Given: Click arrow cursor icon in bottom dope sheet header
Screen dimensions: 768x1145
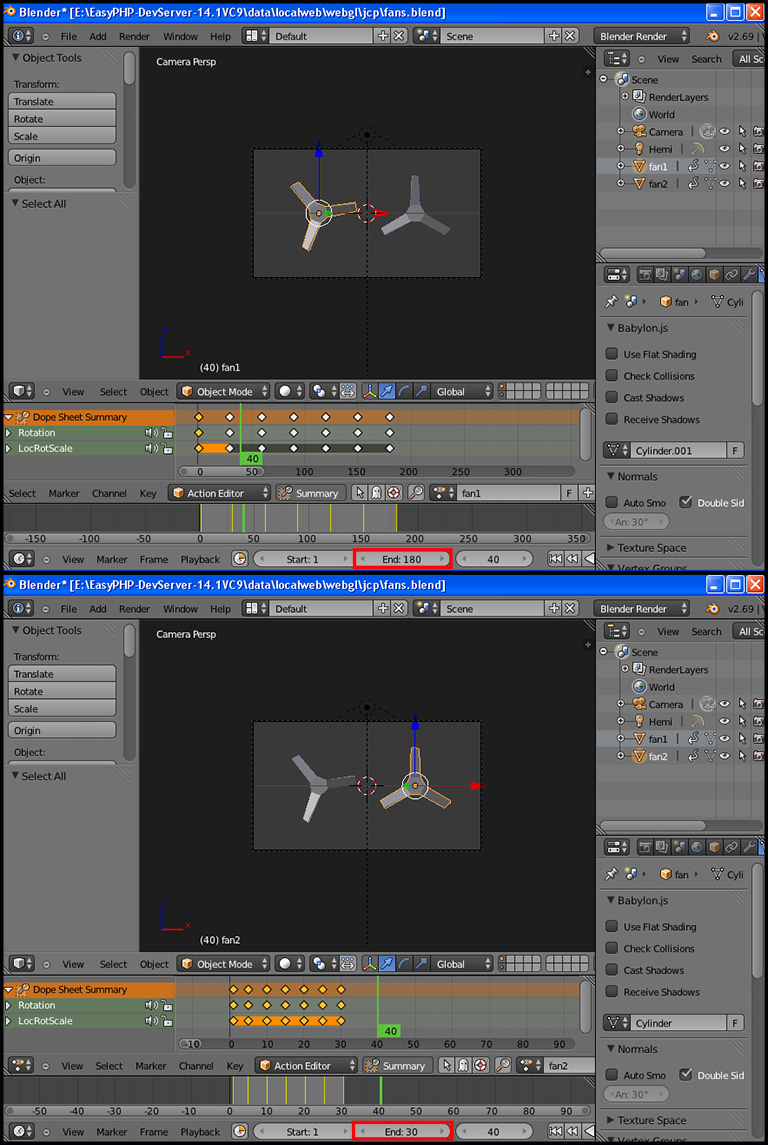Looking at the screenshot, I should (x=447, y=1065).
